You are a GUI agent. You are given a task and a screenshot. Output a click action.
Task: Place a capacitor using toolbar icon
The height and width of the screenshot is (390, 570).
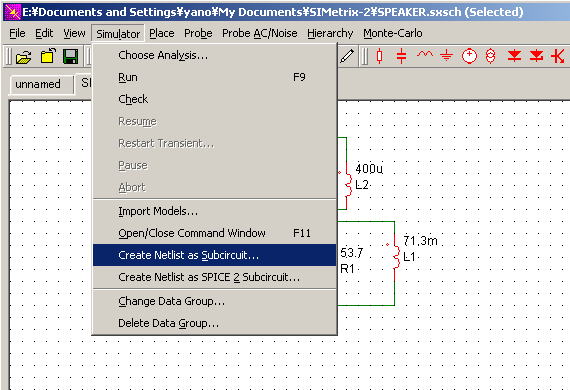[x=401, y=56]
